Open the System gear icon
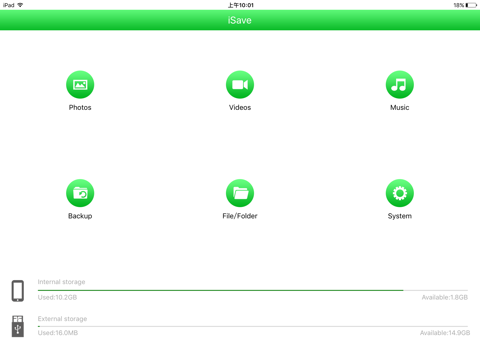Screen dimensions: 480x360 (400, 193)
